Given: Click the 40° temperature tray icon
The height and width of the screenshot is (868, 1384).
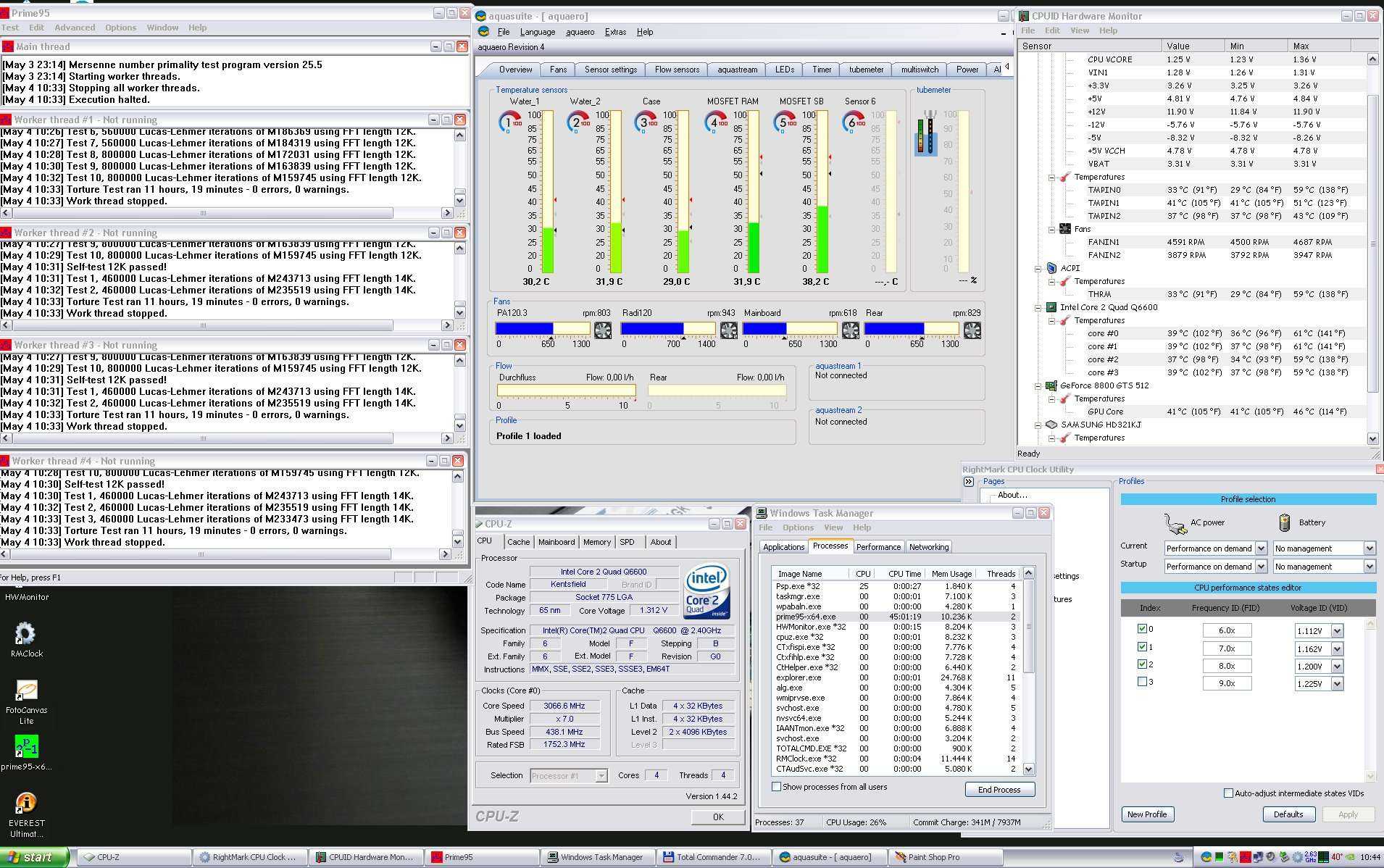Looking at the screenshot, I should pyautogui.click(x=1336, y=857).
